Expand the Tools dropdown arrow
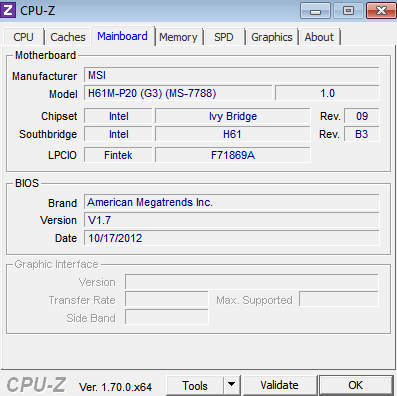Image resolution: width=397 pixels, height=396 pixels. 231,386
